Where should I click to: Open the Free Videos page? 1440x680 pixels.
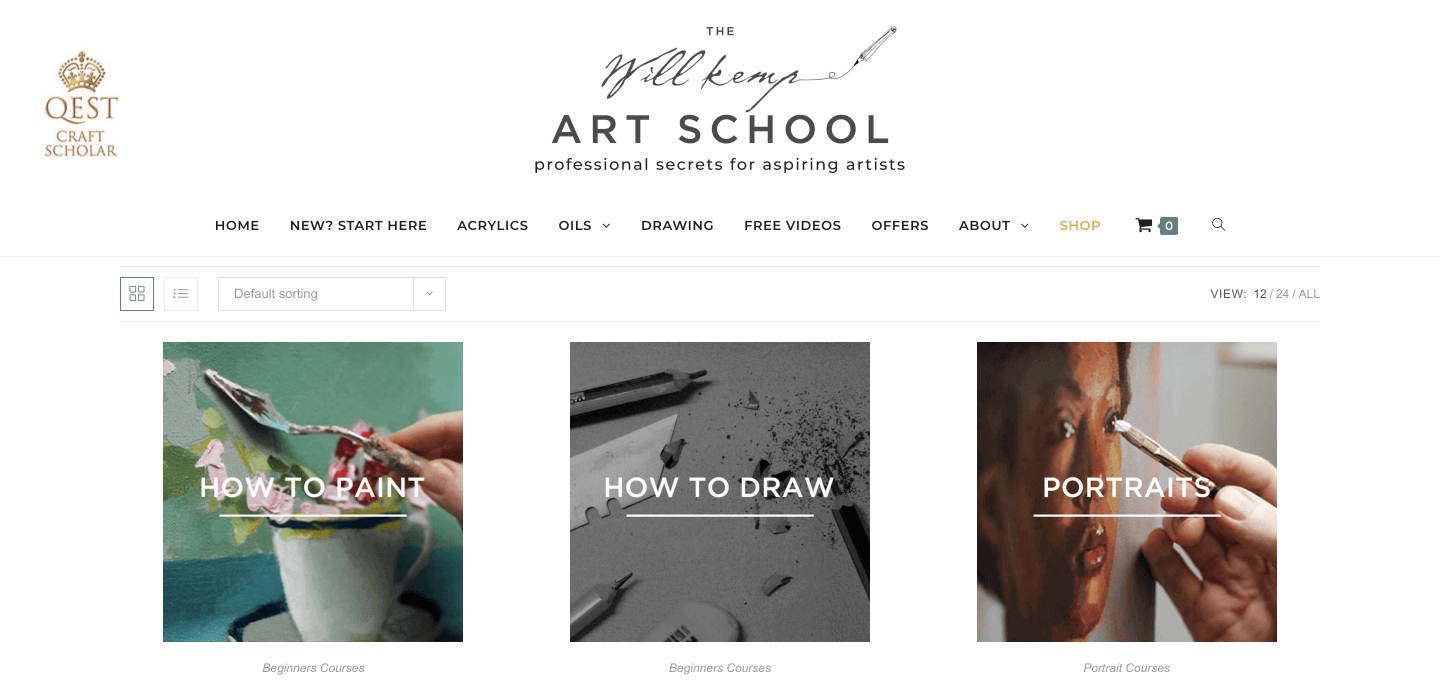pos(792,226)
